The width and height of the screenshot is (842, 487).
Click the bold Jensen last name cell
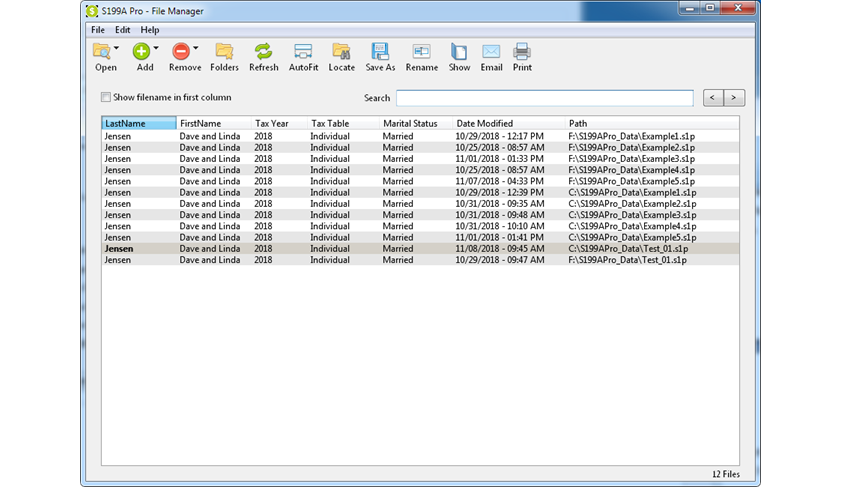(x=119, y=249)
